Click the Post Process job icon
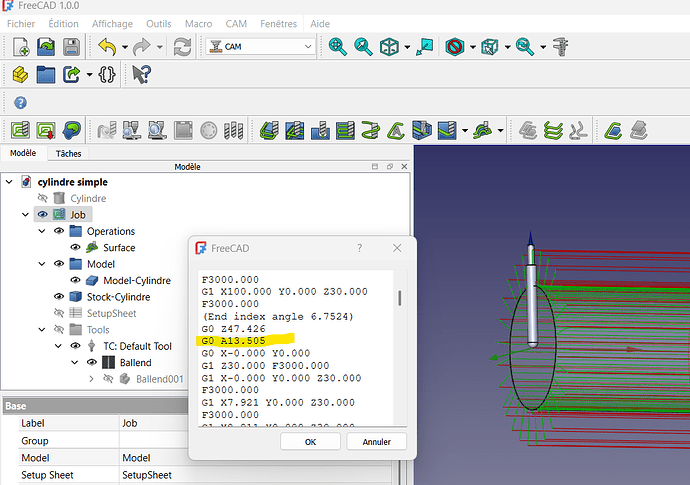 pyautogui.click(x=46, y=131)
